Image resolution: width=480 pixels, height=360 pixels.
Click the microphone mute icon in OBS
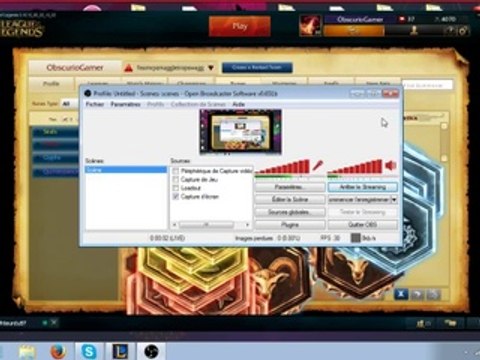pyautogui.click(x=318, y=165)
